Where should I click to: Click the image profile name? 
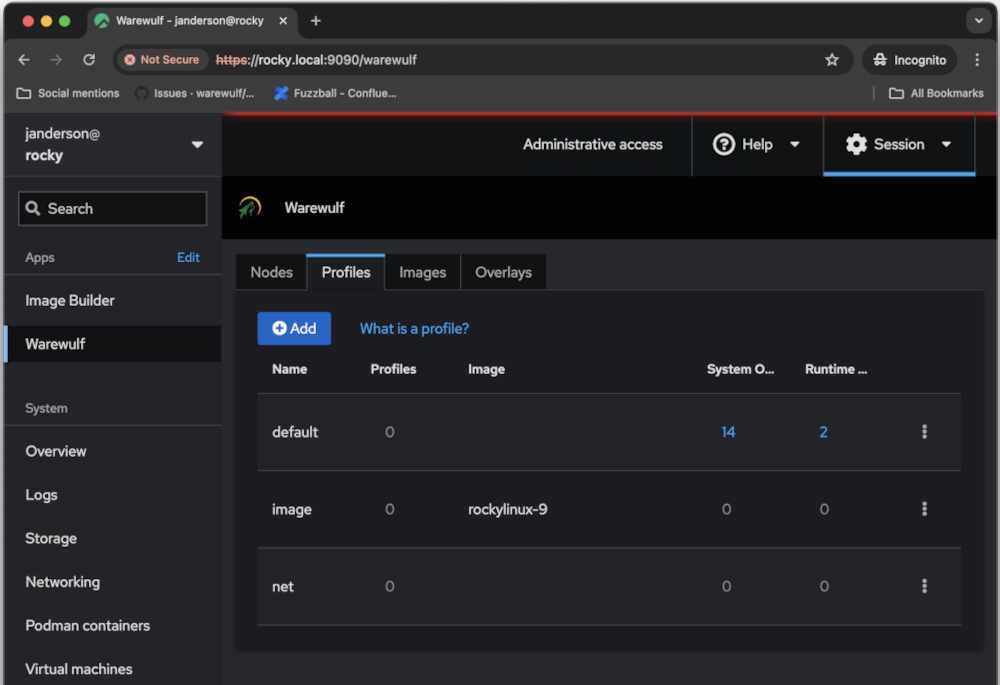pos(291,509)
